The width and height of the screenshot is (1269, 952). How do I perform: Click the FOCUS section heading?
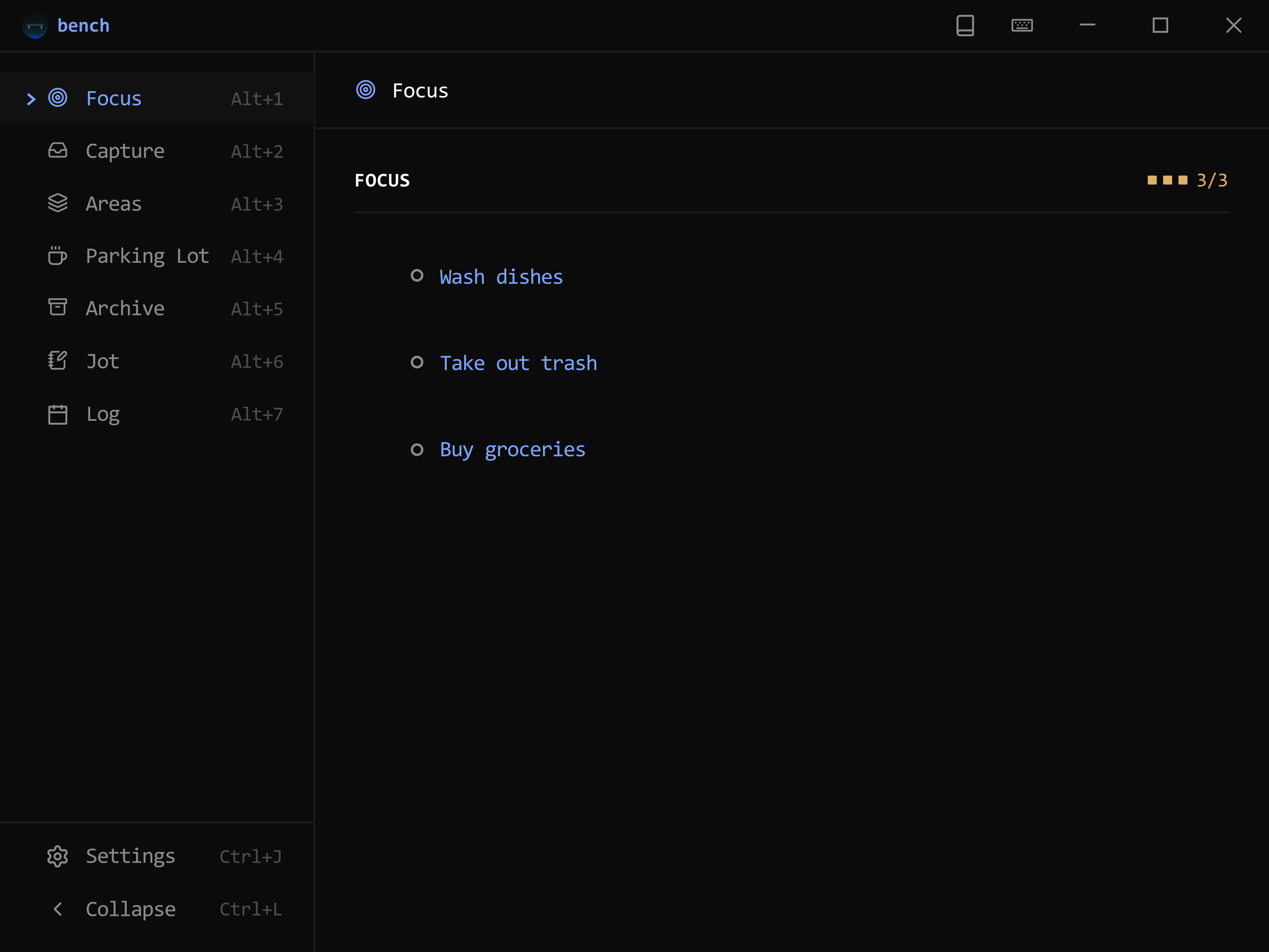click(x=383, y=181)
